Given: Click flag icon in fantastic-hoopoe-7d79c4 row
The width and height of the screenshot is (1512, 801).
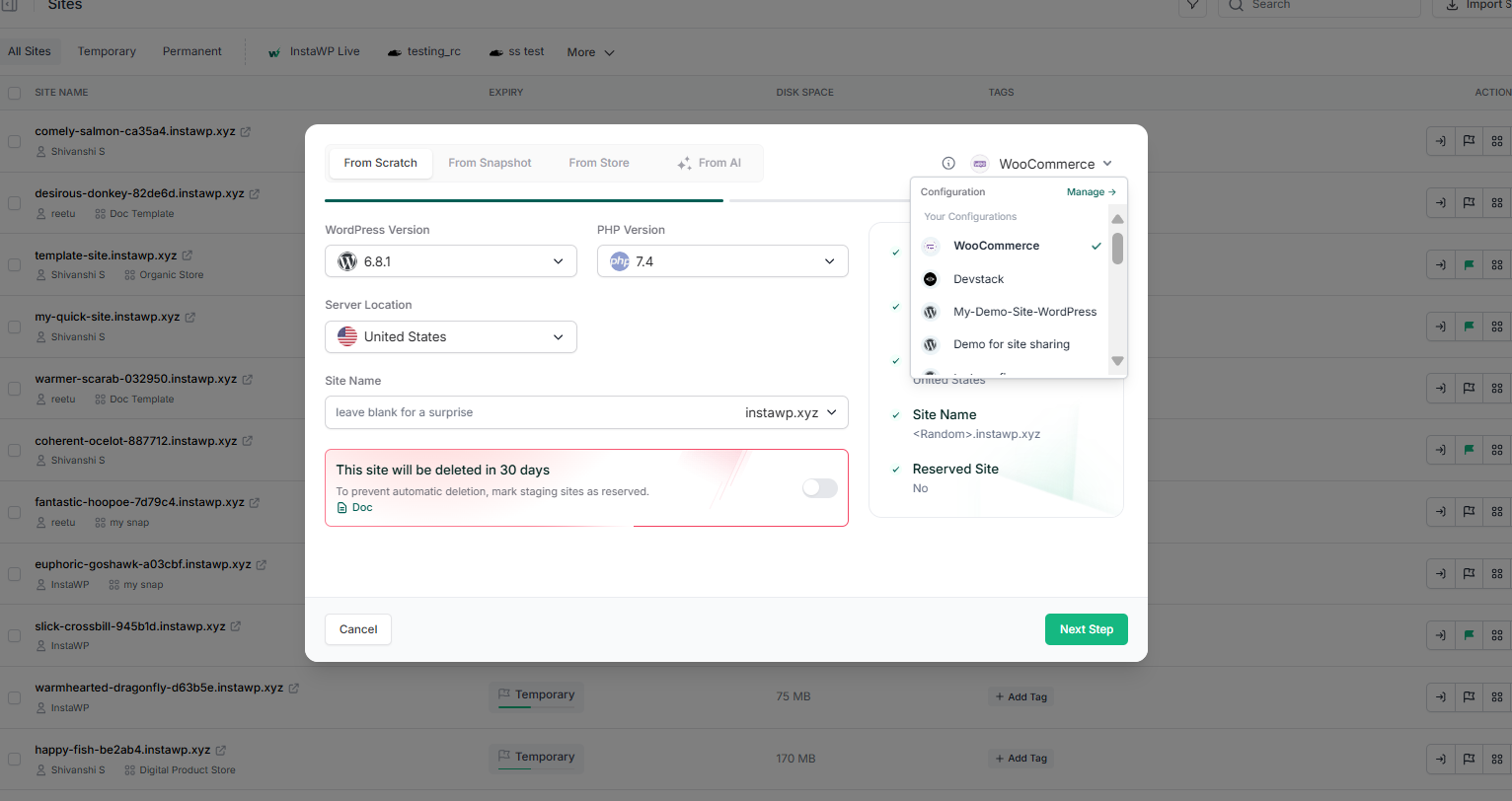Looking at the screenshot, I should [1469, 512].
